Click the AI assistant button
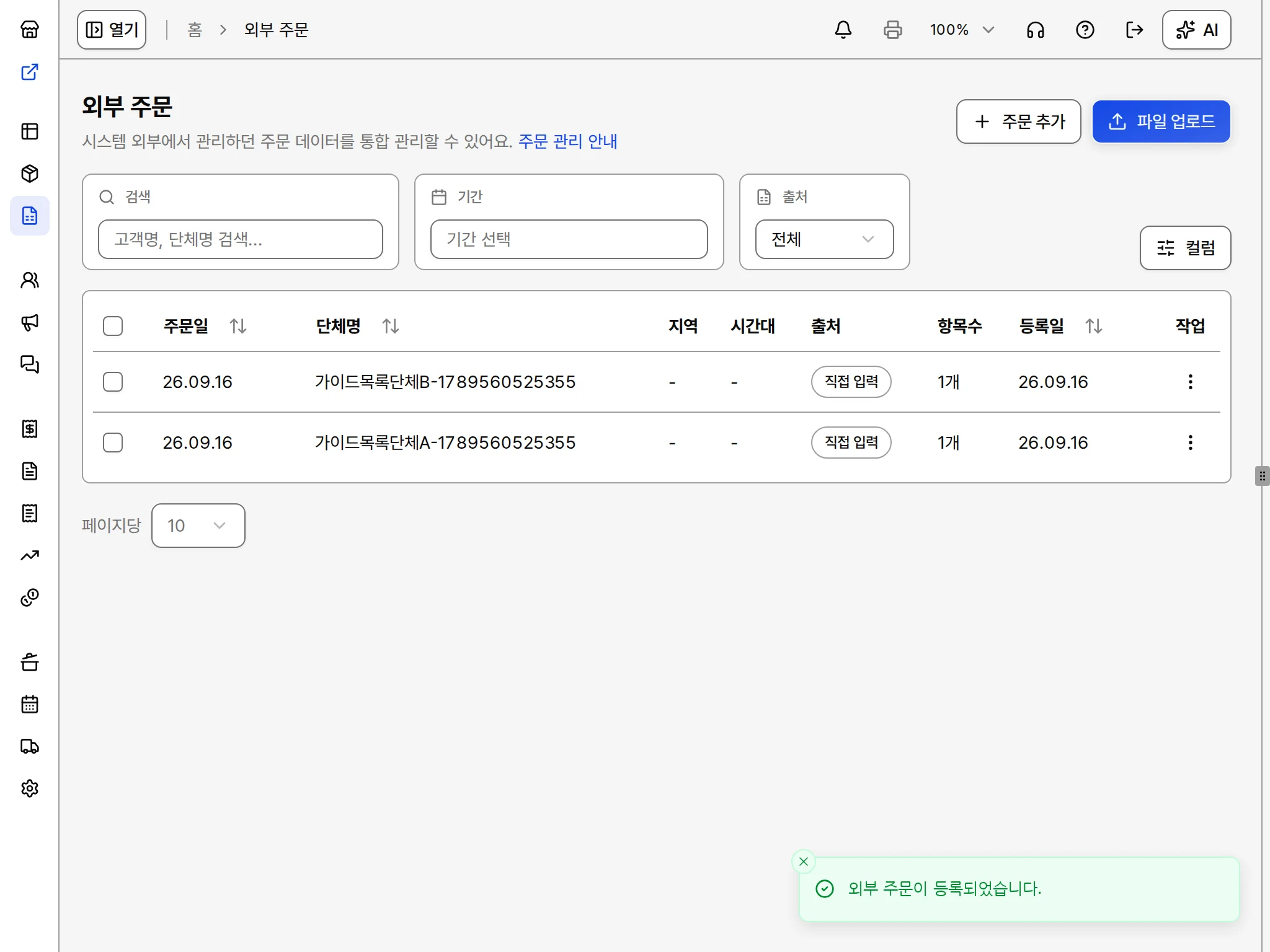Image resolution: width=1270 pixels, height=952 pixels. click(x=1197, y=30)
